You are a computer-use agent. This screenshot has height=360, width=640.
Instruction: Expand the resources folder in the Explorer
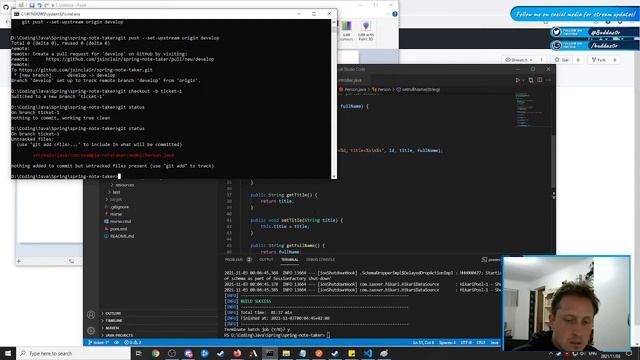tap(124, 185)
